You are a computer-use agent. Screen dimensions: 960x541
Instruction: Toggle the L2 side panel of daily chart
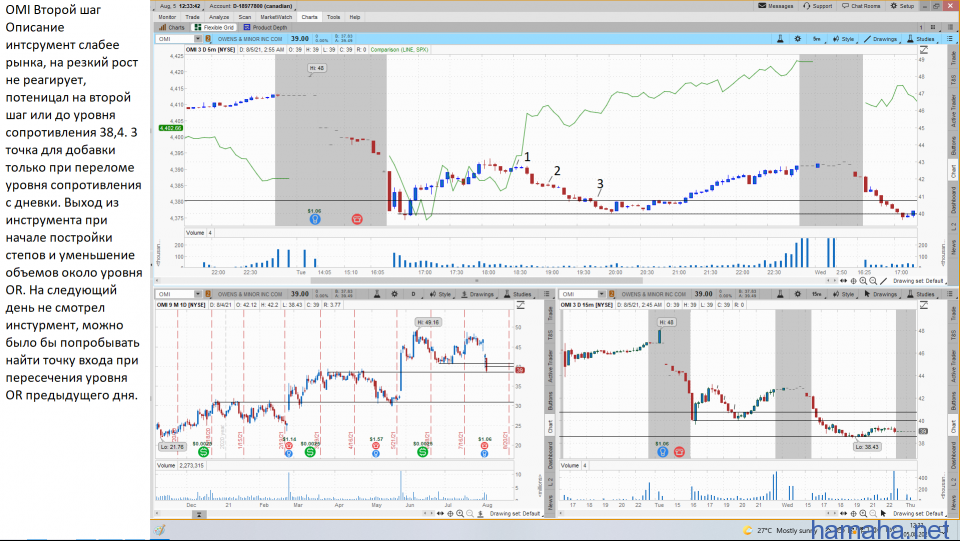[550, 483]
